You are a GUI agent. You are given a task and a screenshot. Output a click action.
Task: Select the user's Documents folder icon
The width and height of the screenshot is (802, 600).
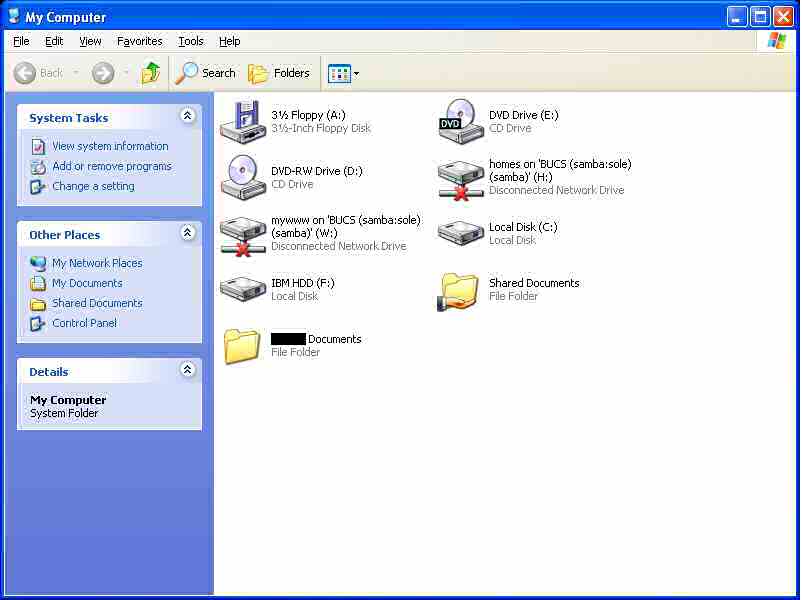point(242,347)
